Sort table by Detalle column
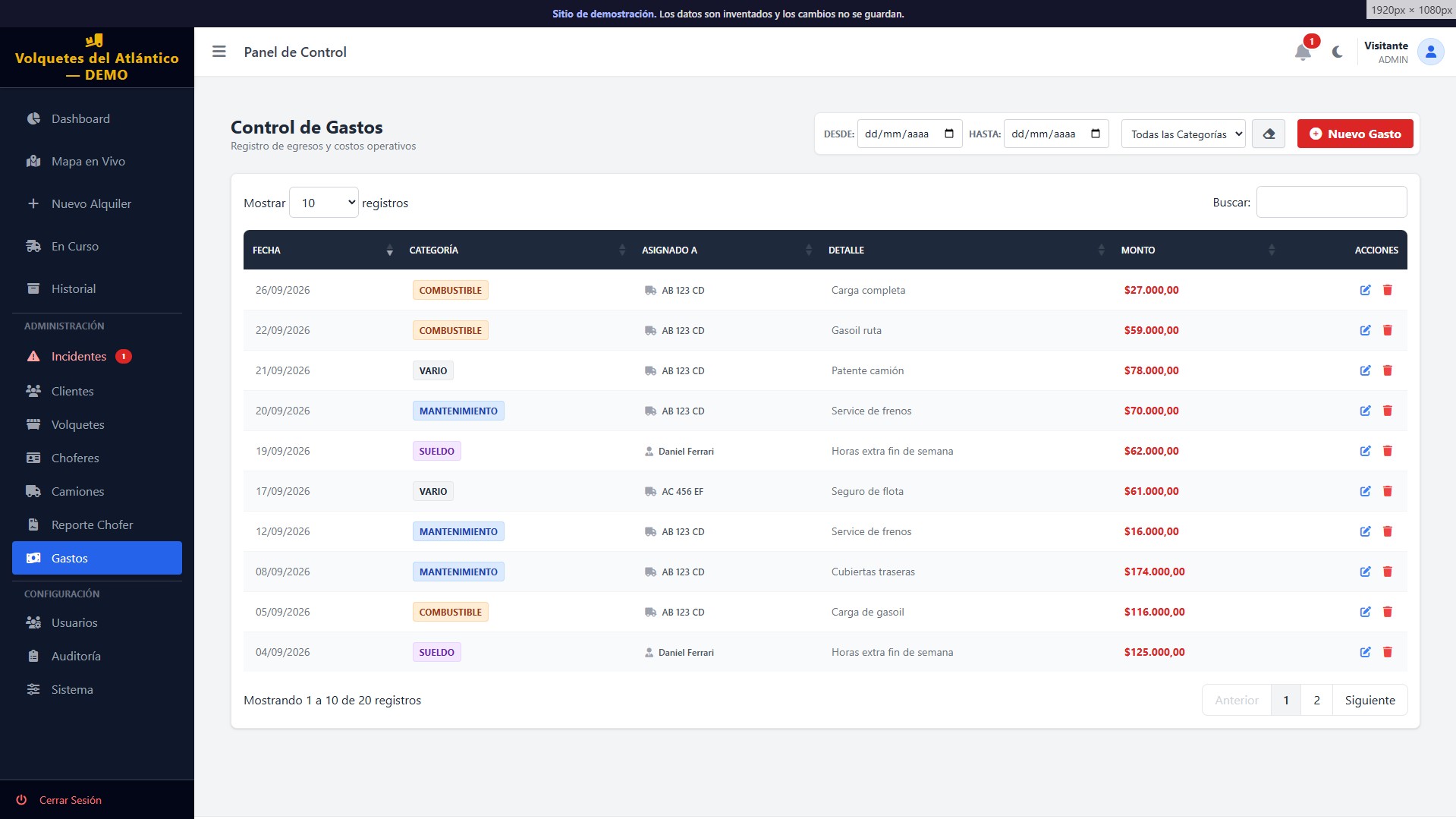 tap(965, 250)
